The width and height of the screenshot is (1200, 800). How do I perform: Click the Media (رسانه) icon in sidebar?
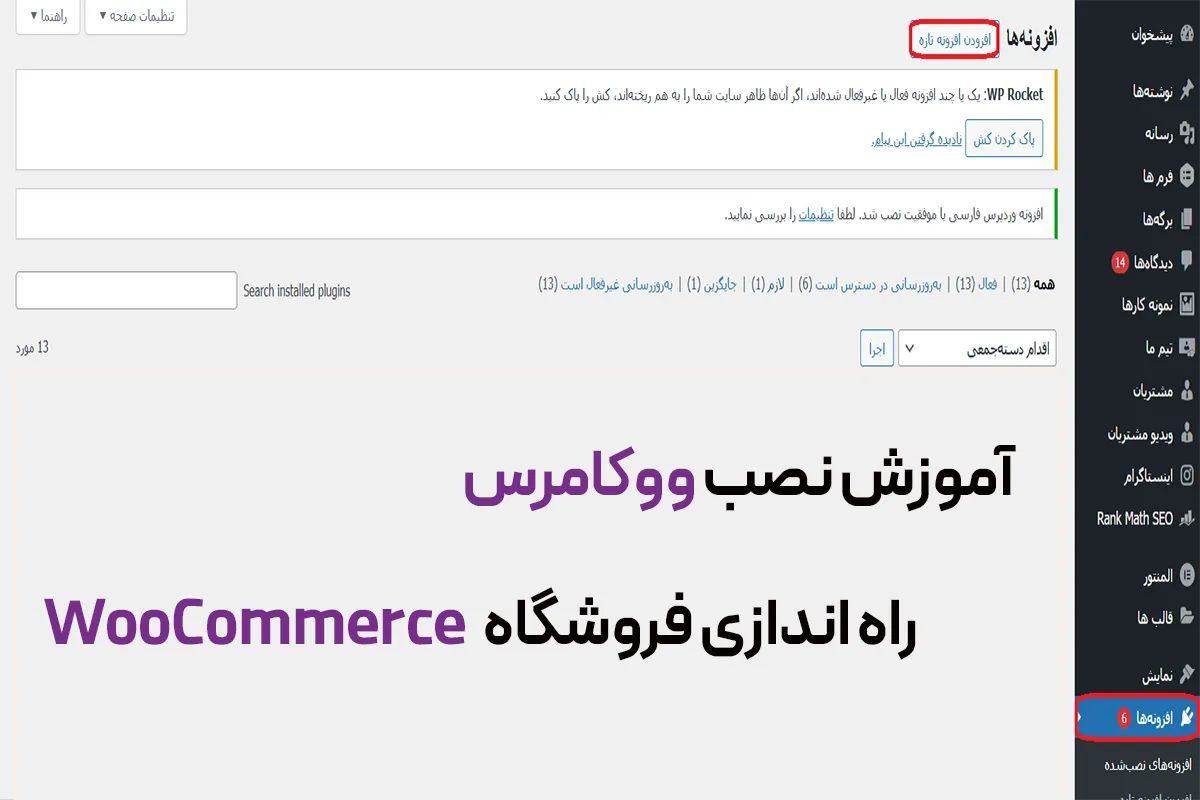[1188, 132]
